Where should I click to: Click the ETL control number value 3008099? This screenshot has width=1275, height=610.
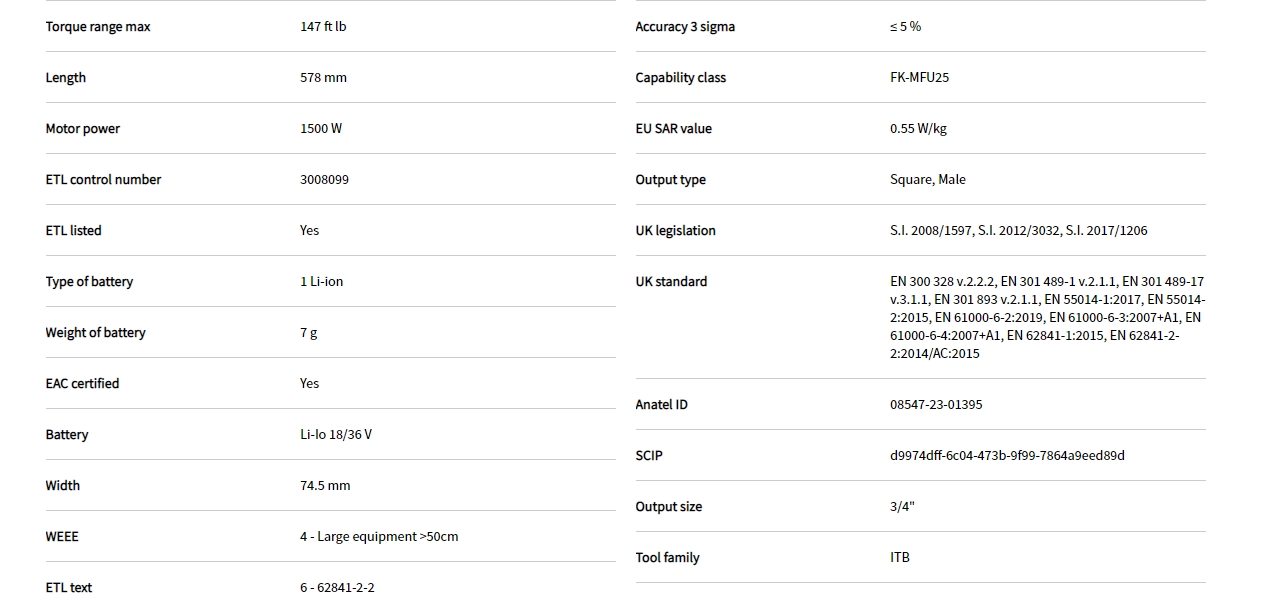coord(324,180)
